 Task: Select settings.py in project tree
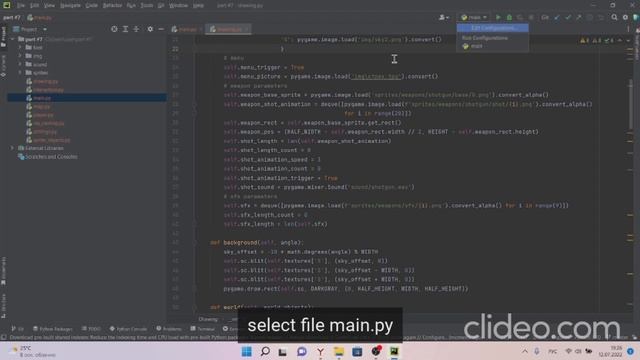point(42,131)
